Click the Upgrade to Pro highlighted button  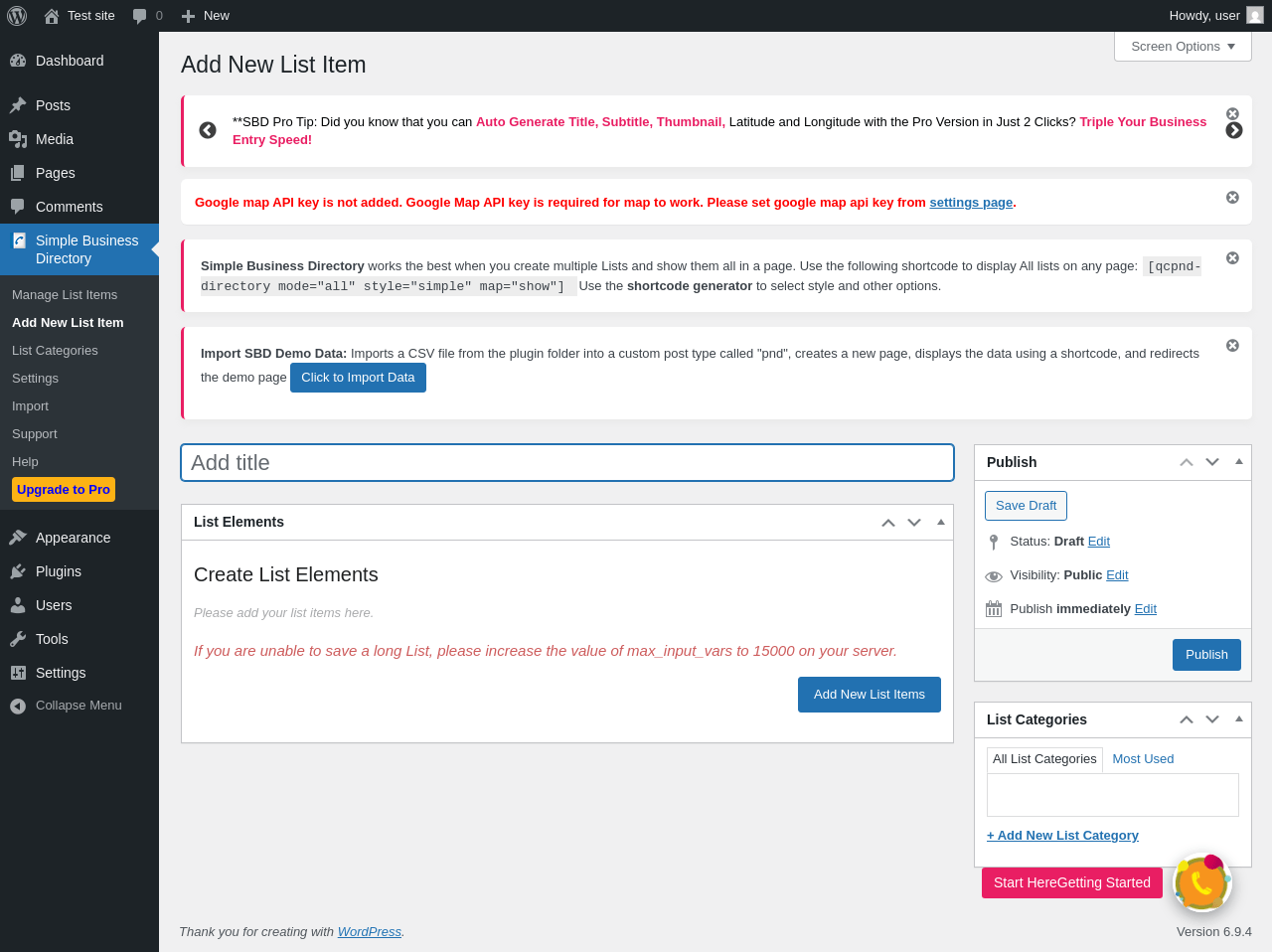tap(64, 490)
